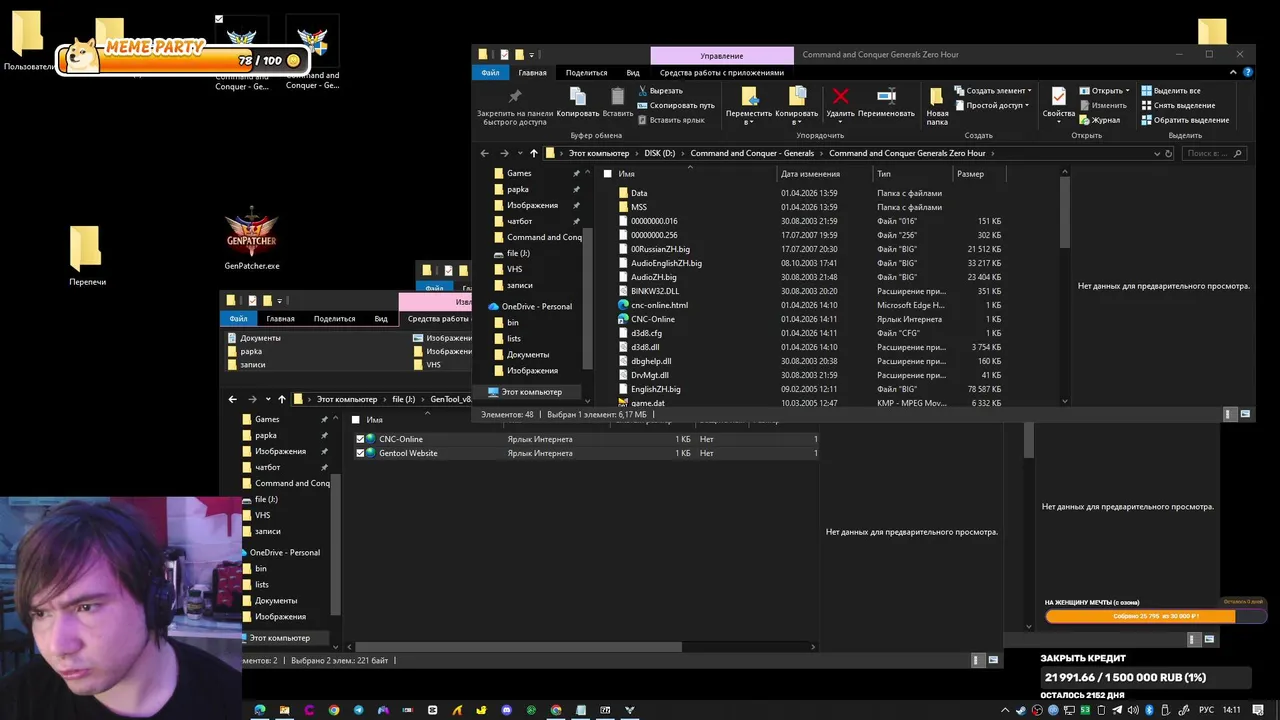Show hidden system tray icons
1280x720 pixels.
click(1007, 710)
